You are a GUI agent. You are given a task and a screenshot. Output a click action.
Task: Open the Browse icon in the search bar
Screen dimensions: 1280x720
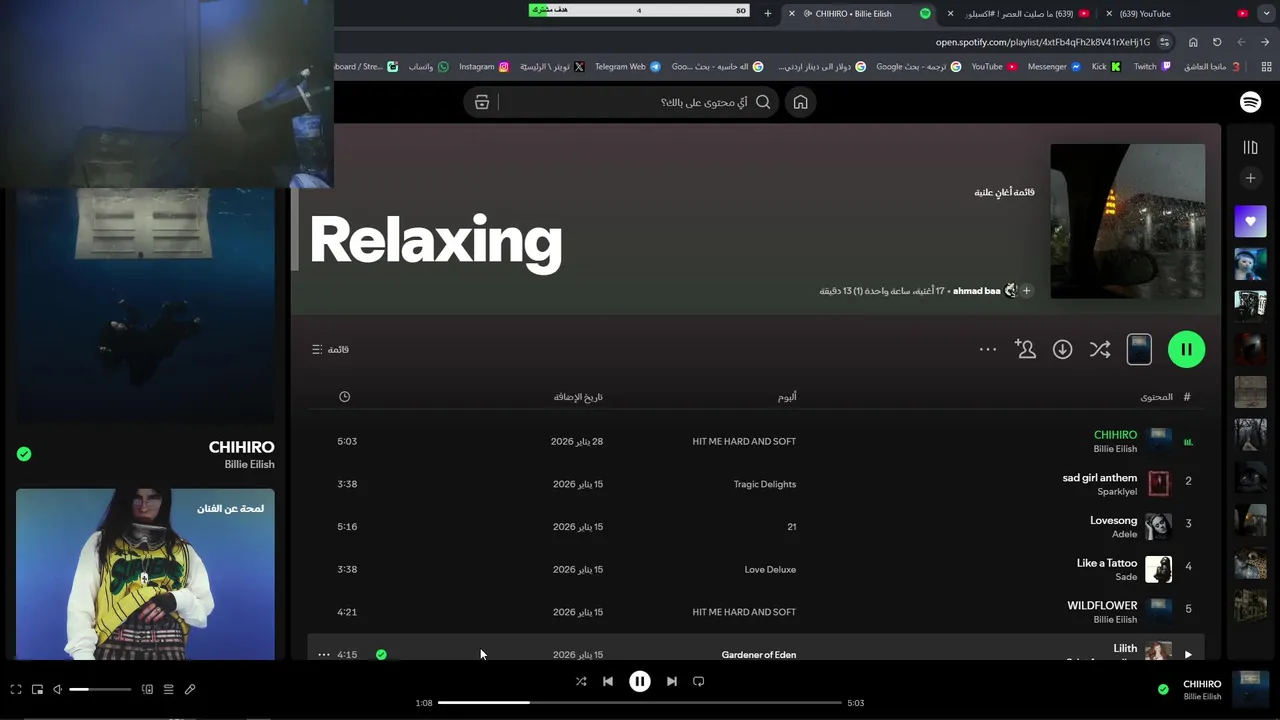point(482,102)
